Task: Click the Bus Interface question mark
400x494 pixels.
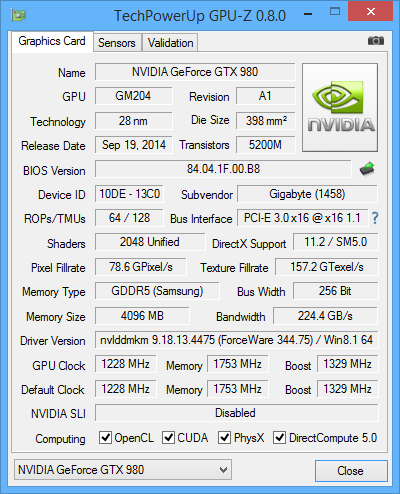Action: (375, 218)
